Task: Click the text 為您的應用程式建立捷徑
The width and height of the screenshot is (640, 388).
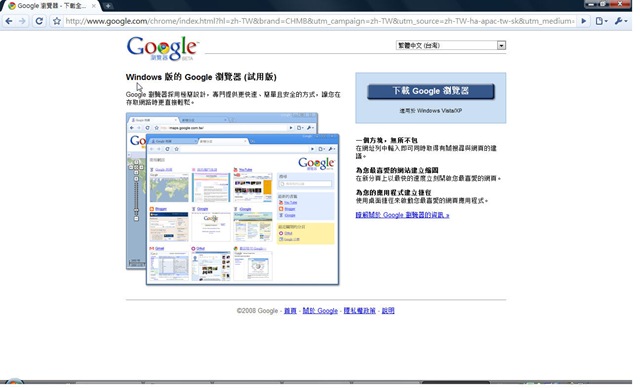Action: point(393,193)
